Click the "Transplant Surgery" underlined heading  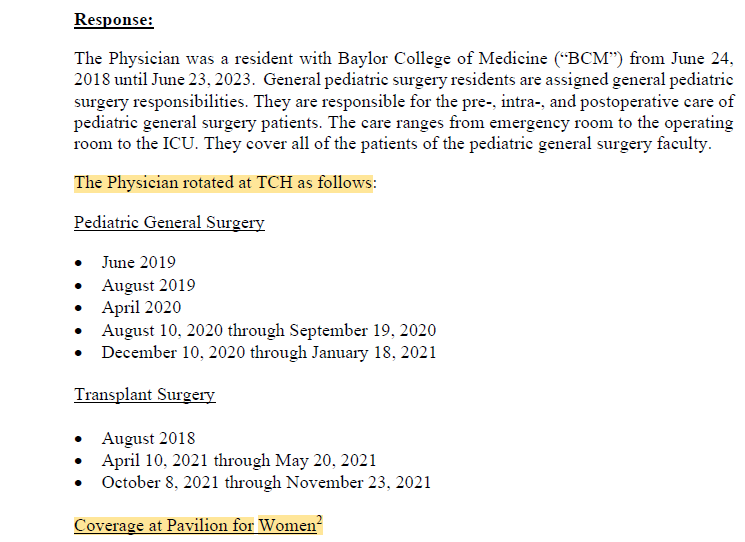[x=144, y=395]
